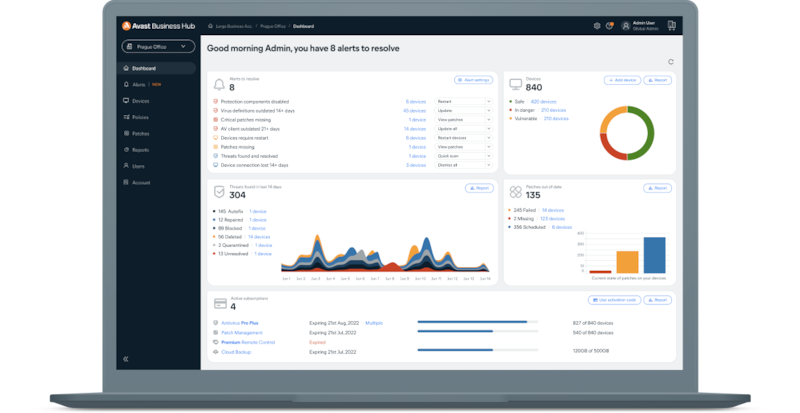The height and width of the screenshot is (413, 800).
Task: Click the Threats found and resolved icon
Action: coord(215,156)
